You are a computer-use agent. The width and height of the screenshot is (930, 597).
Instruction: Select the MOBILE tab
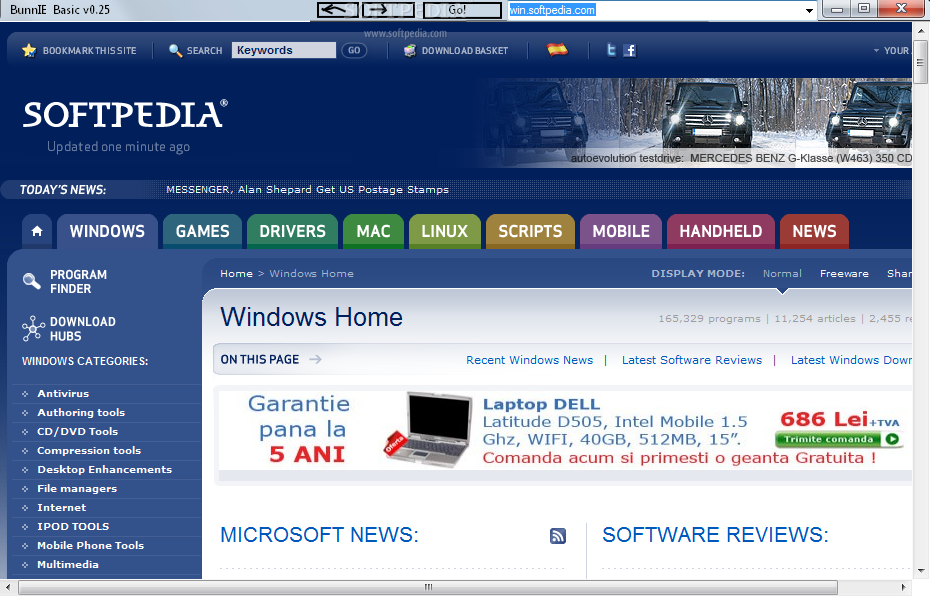[x=621, y=231]
